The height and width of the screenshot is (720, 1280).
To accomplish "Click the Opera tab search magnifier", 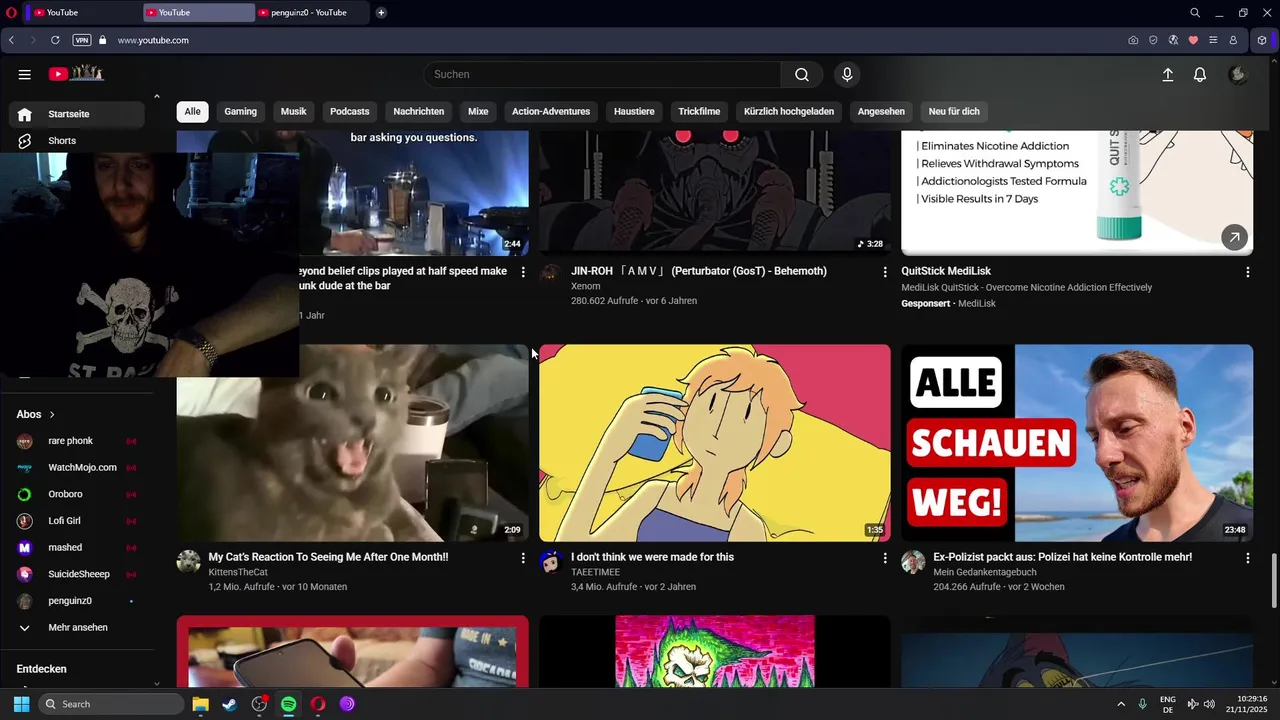I will [1195, 13].
